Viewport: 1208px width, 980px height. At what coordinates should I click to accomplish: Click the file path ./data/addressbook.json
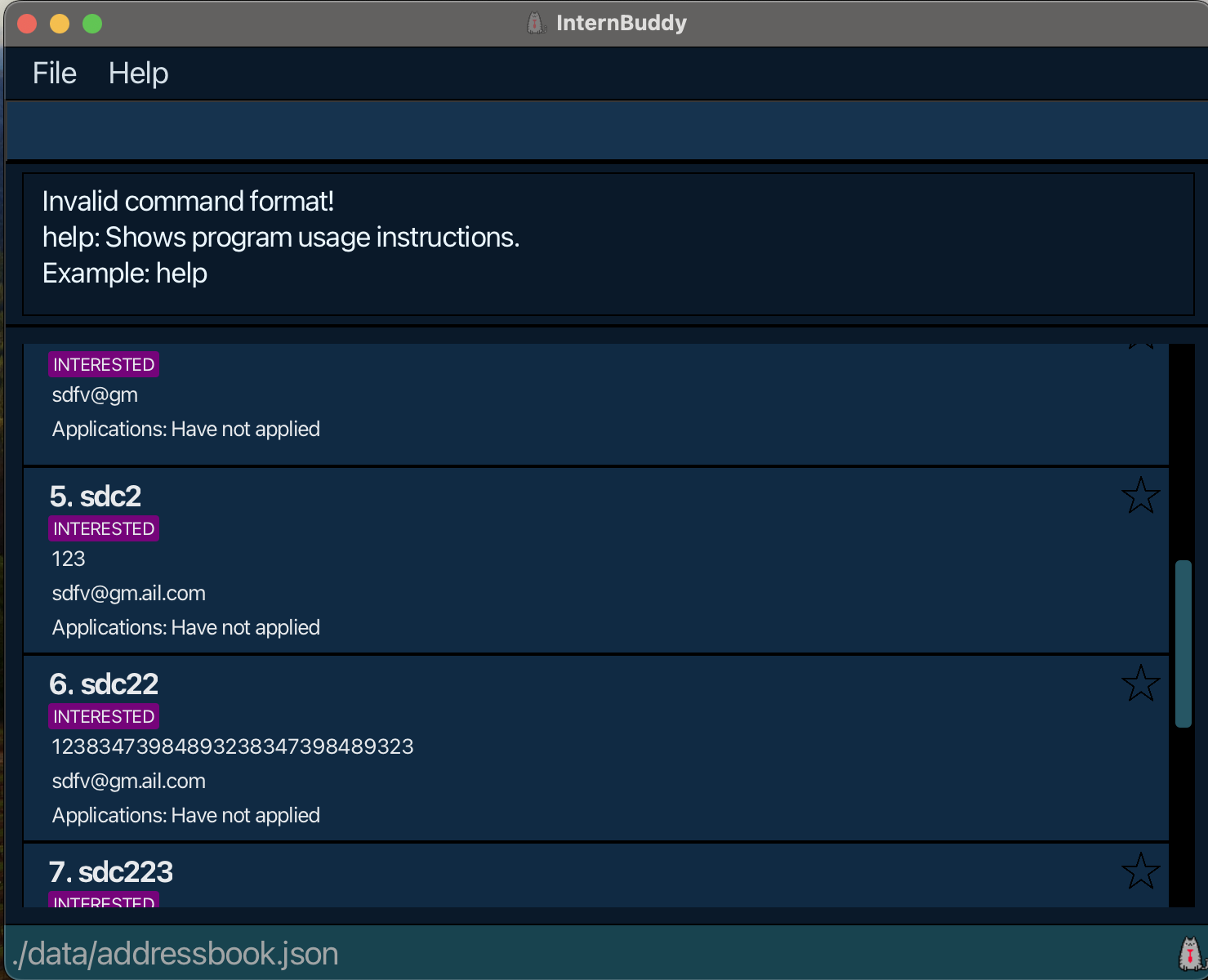(x=176, y=953)
